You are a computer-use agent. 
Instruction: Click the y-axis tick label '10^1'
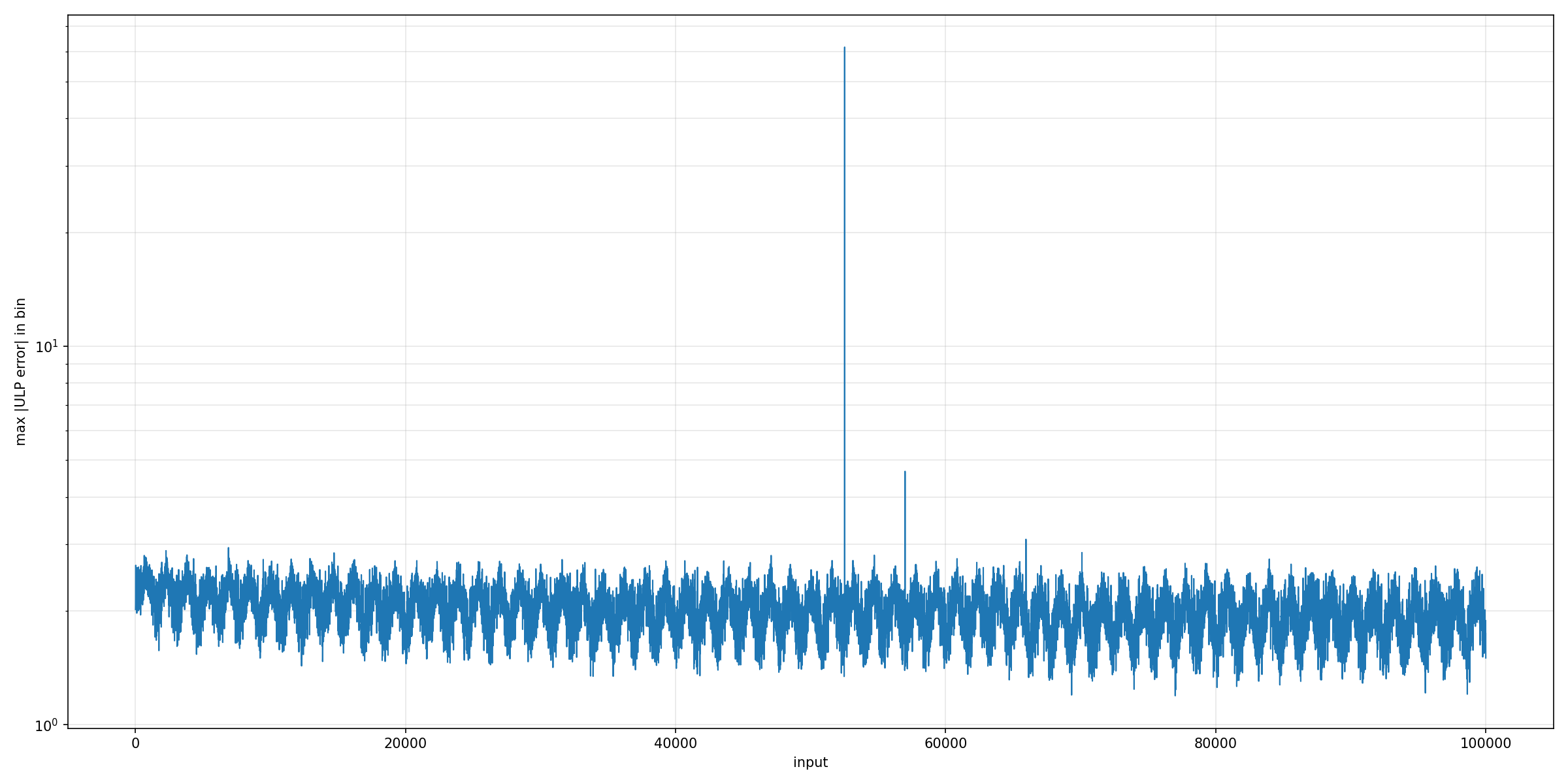point(46,346)
